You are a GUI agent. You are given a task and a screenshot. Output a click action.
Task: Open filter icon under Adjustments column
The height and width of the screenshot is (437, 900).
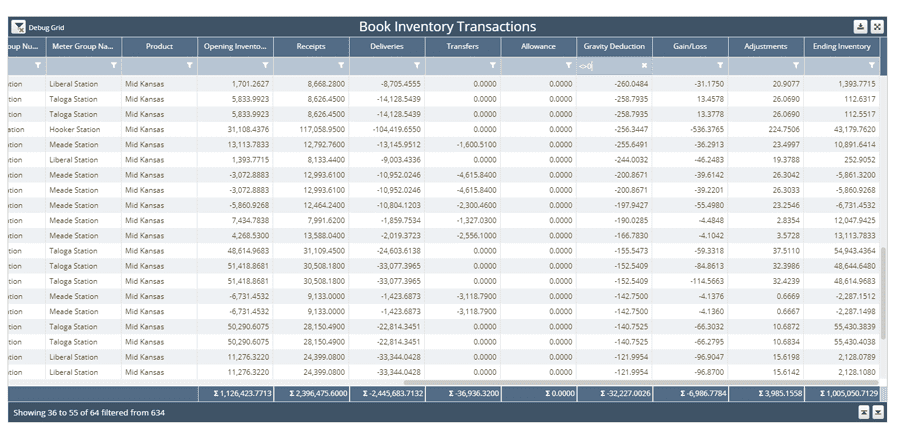click(796, 65)
